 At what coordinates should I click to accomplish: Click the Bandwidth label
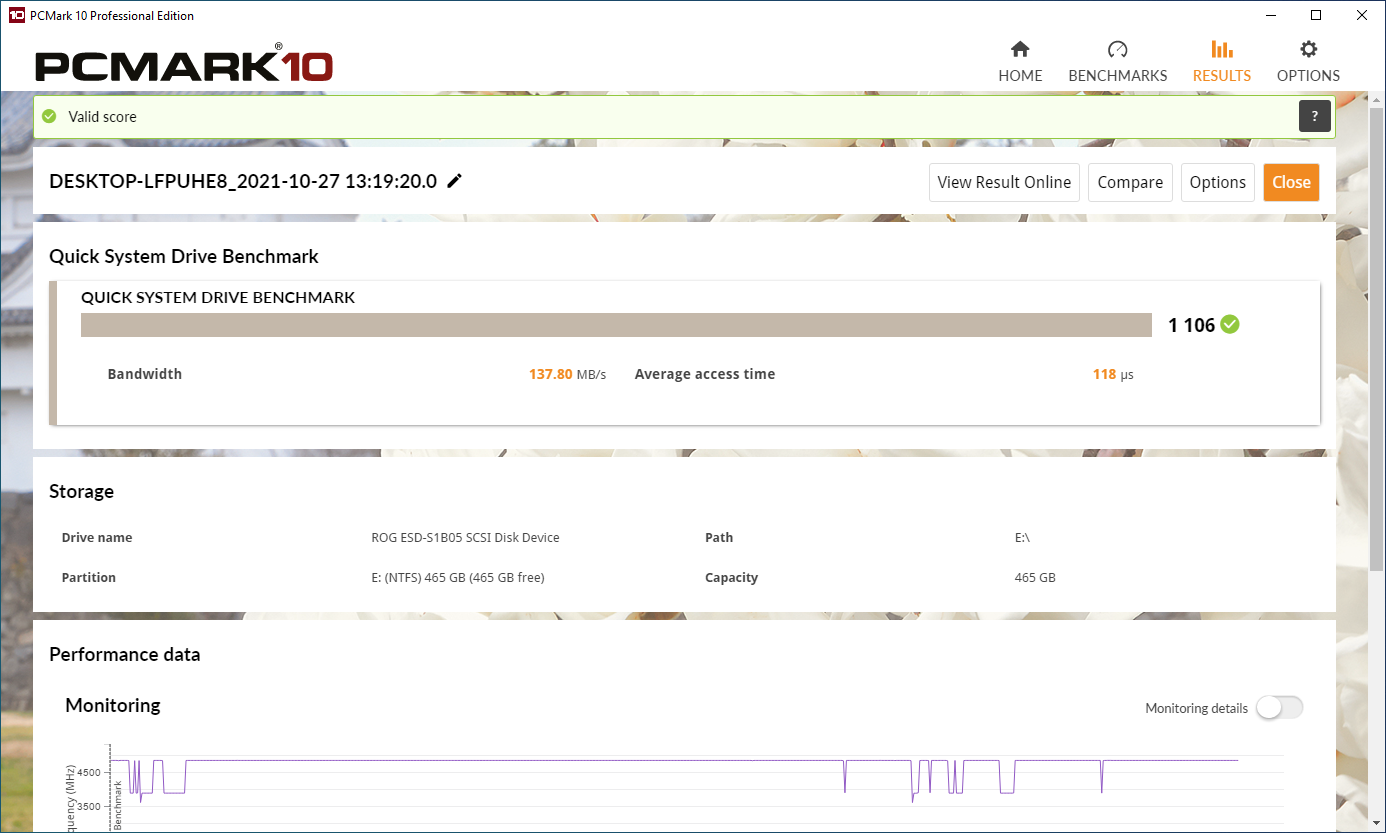[x=145, y=374]
